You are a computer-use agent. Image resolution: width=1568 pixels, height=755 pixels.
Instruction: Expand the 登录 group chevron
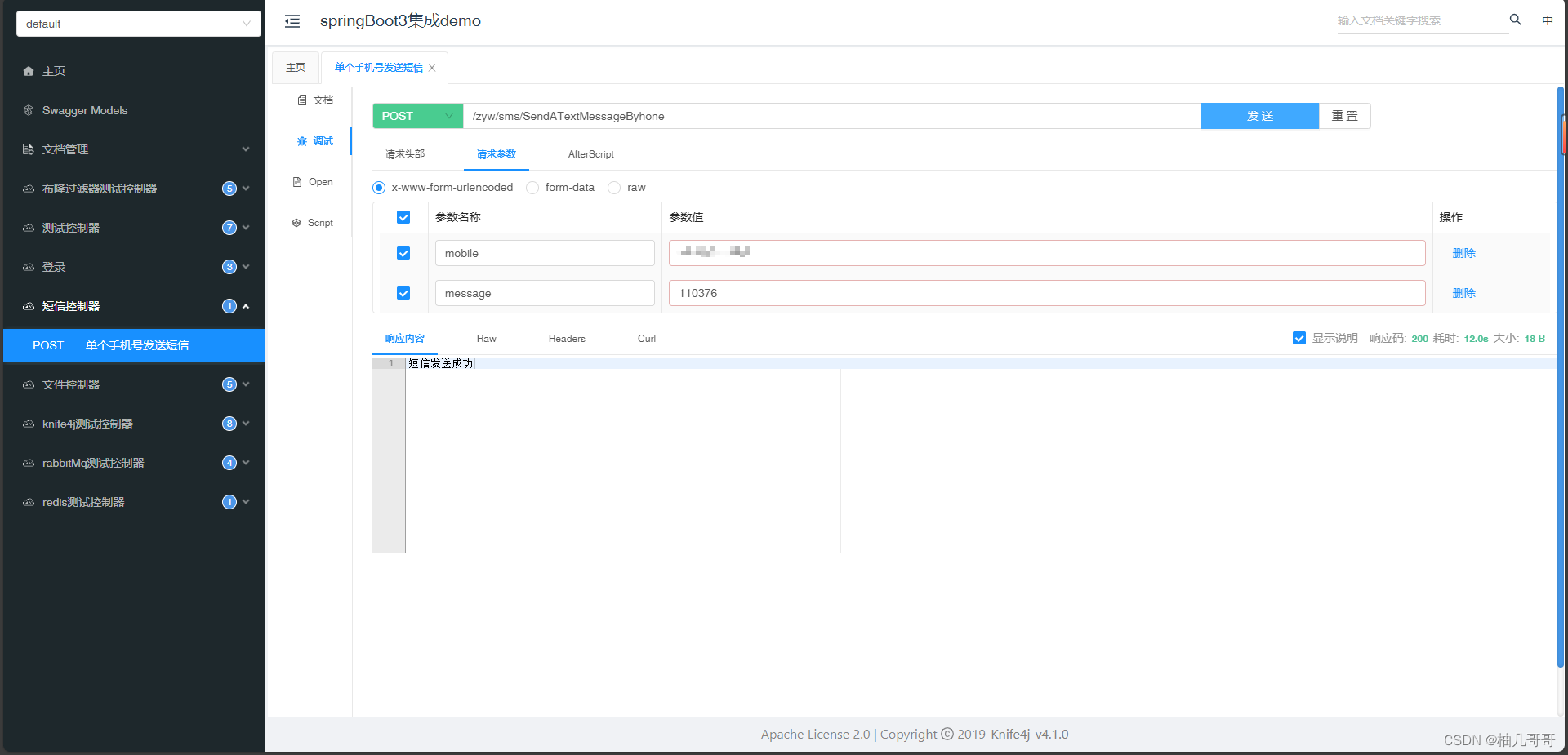coord(246,267)
